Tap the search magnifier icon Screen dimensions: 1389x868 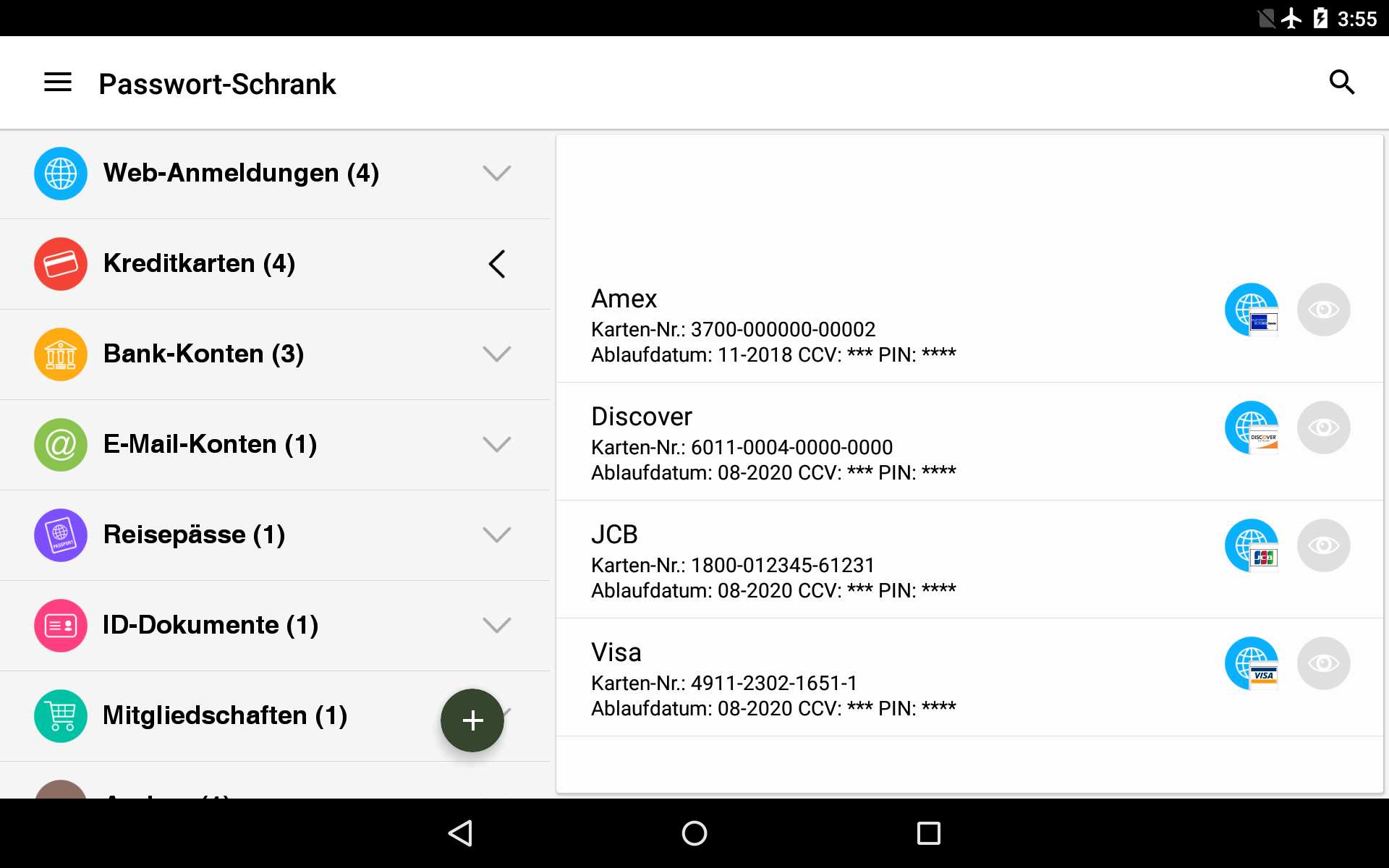pyautogui.click(x=1341, y=82)
